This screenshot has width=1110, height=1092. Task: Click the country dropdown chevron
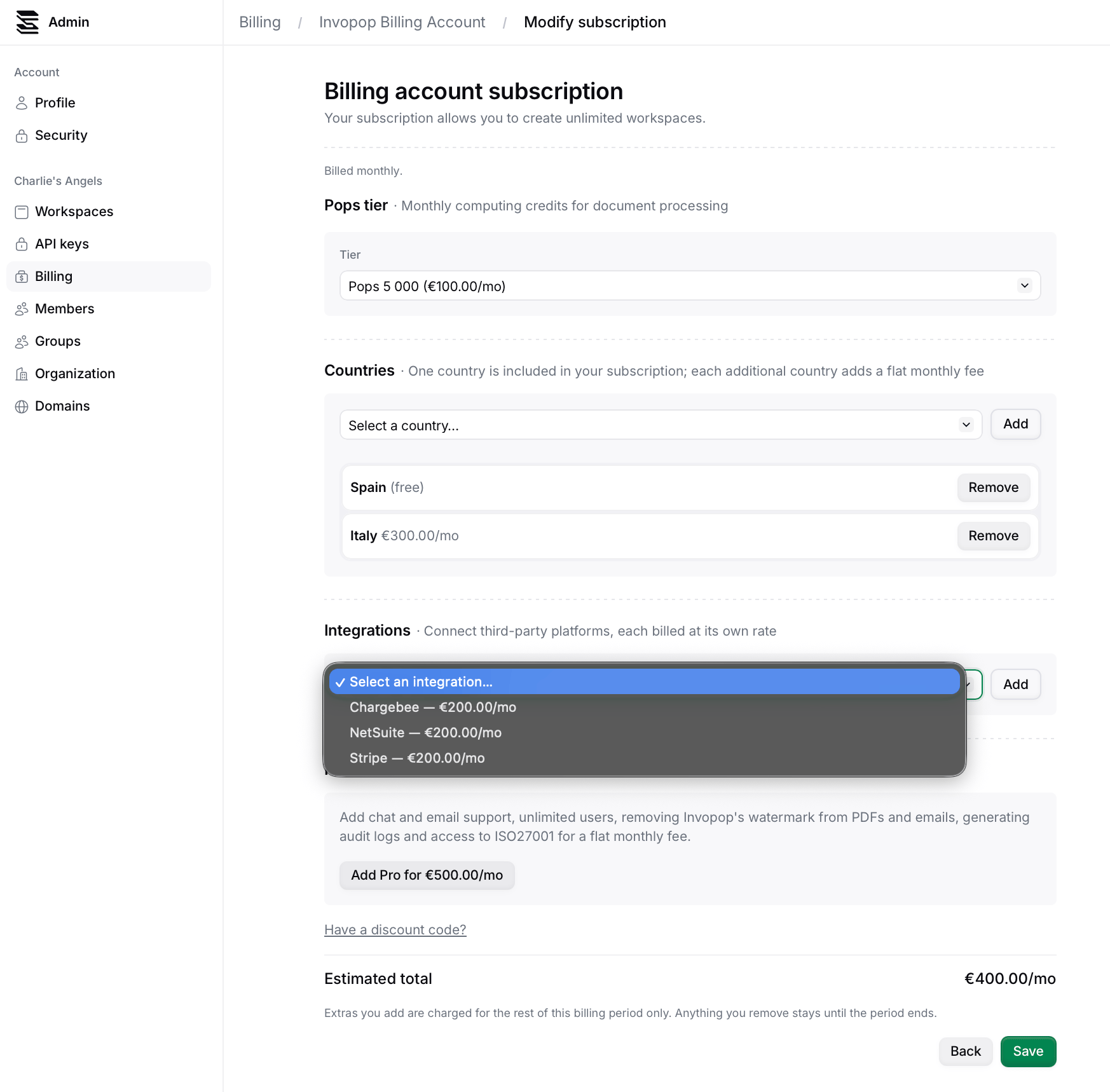click(966, 425)
